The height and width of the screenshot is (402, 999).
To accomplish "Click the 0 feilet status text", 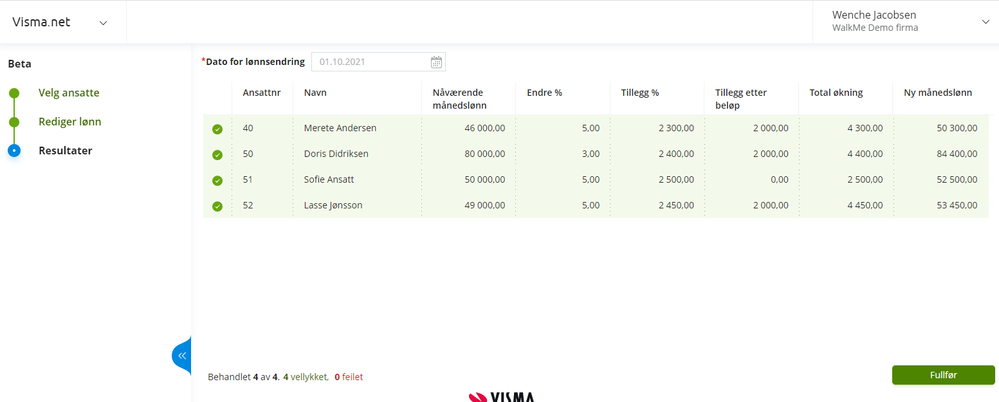I will tap(349, 377).
